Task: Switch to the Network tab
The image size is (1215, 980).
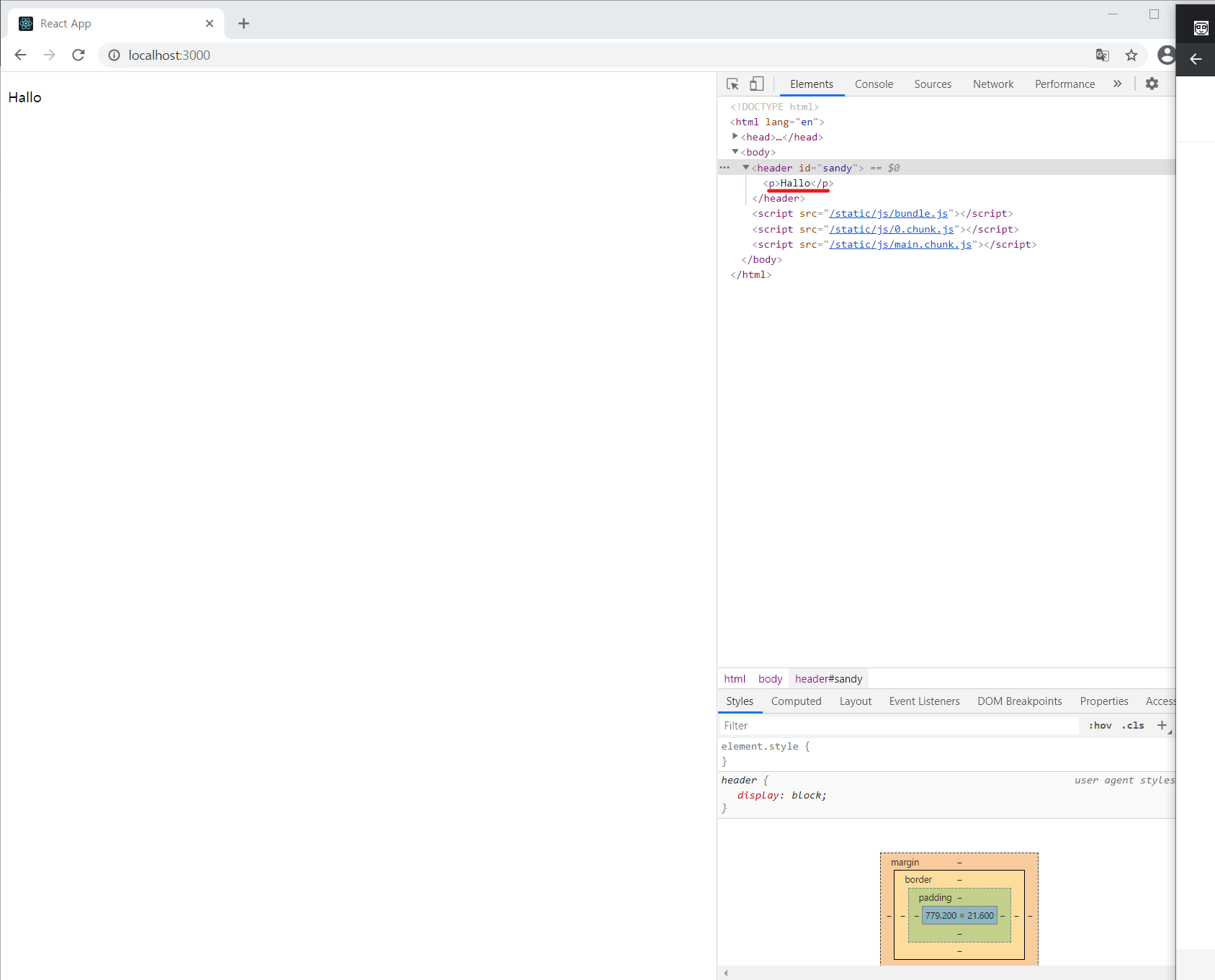Action: click(993, 84)
